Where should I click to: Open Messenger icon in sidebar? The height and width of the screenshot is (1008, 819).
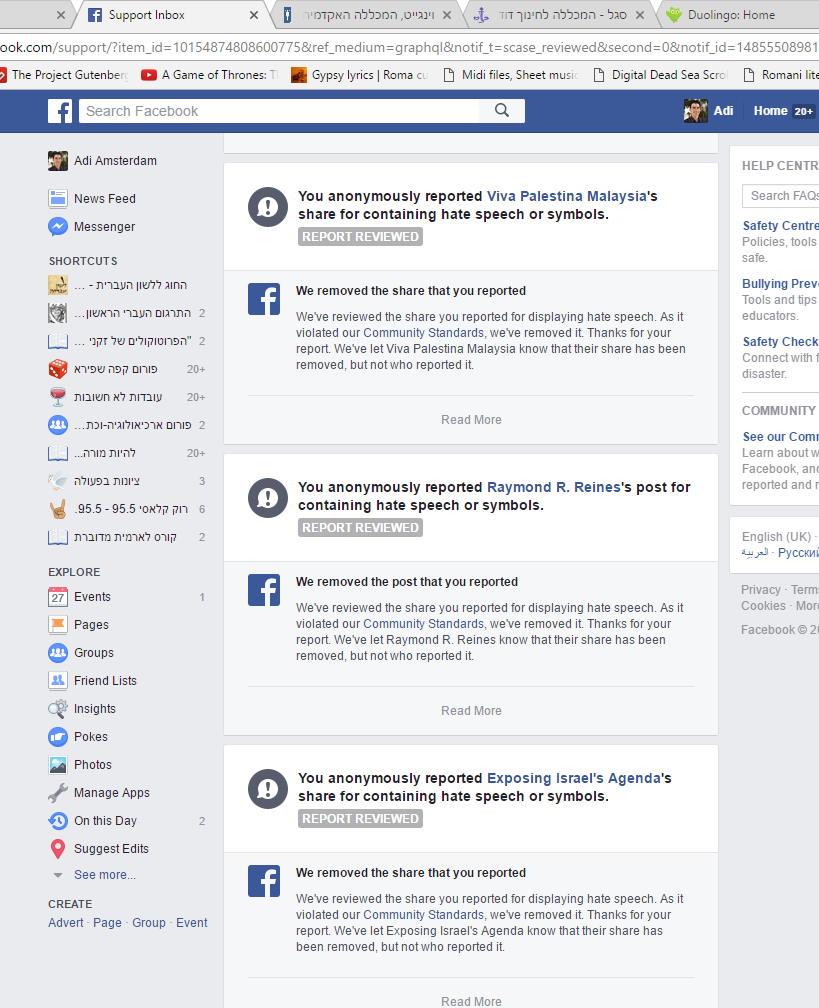(x=58, y=226)
